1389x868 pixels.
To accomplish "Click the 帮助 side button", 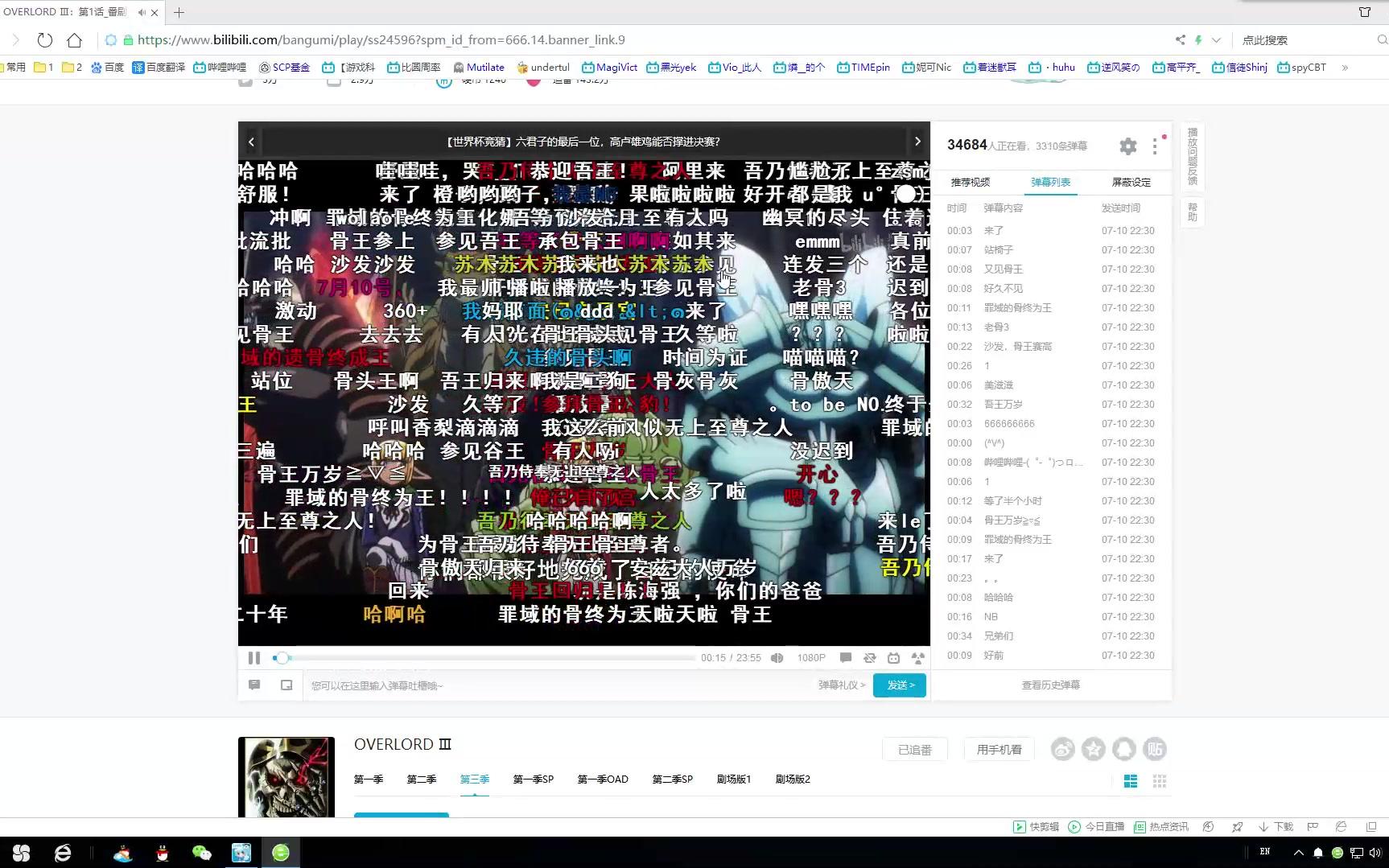I will click(x=1193, y=212).
